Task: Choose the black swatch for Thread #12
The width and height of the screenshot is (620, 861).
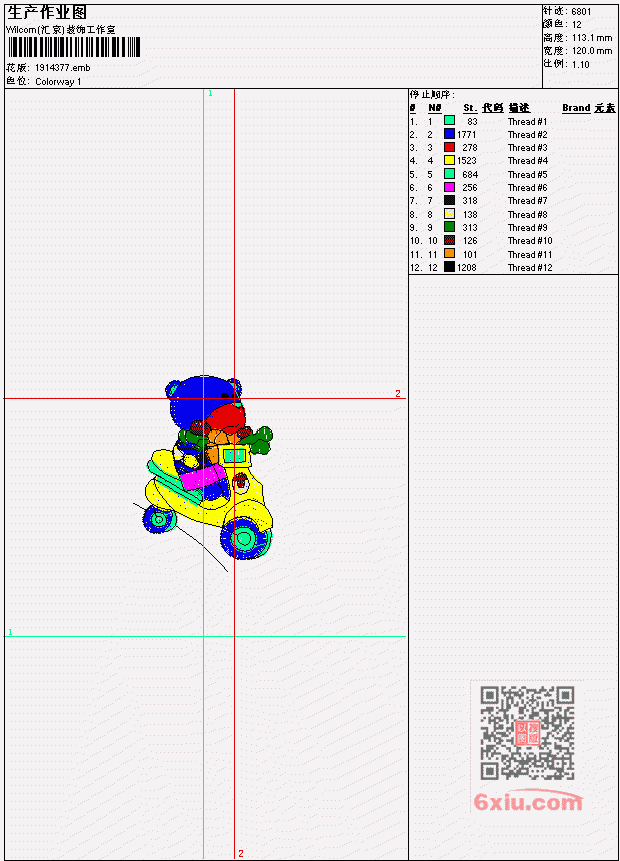Action: [449, 267]
